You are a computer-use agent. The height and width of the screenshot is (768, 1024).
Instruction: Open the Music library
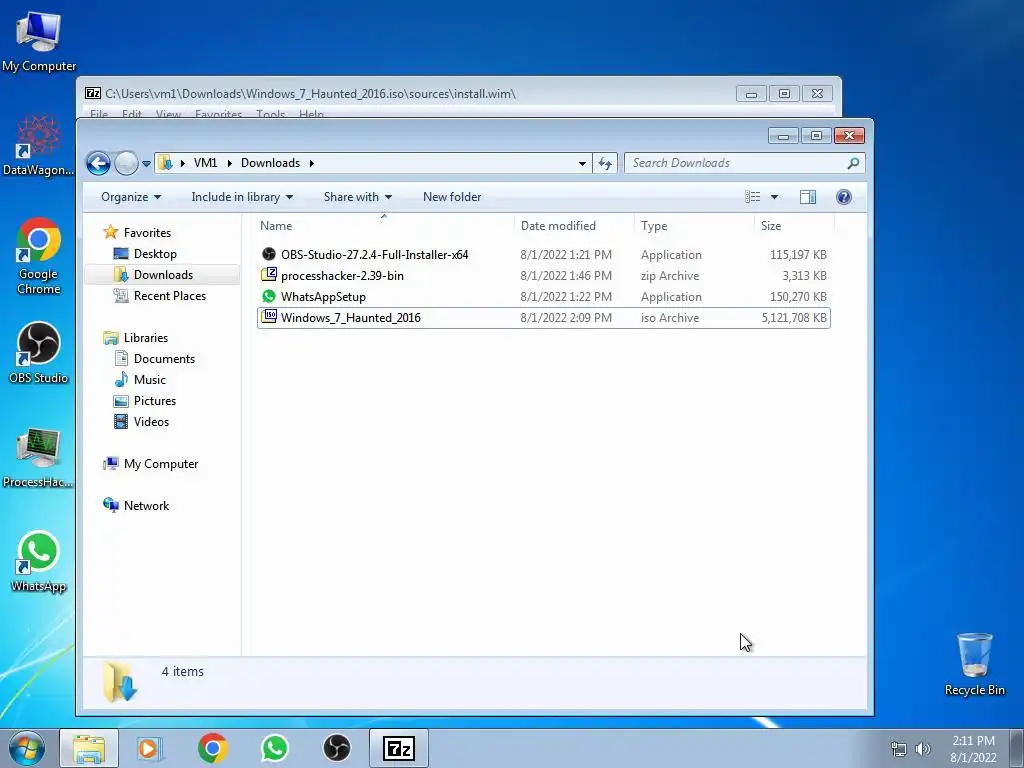pyautogui.click(x=150, y=379)
